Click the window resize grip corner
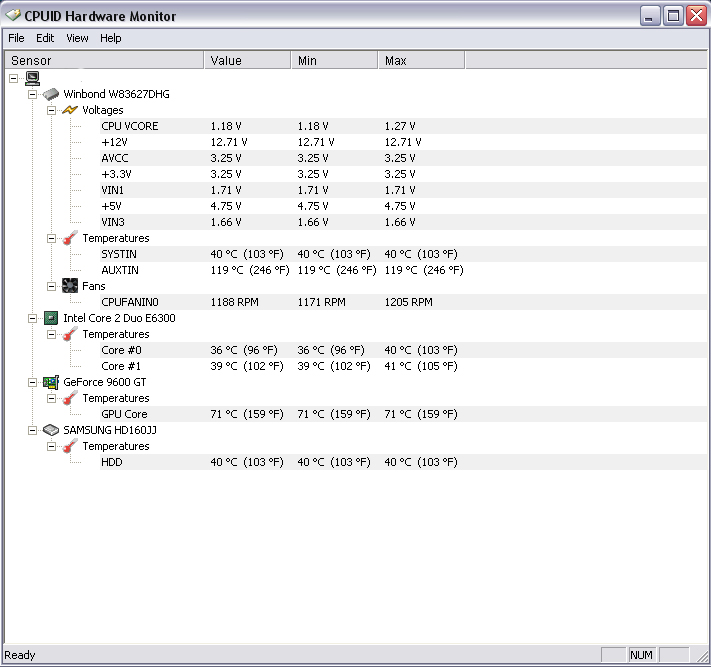The height and width of the screenshot is (667, 711). [x=702, y=656]
